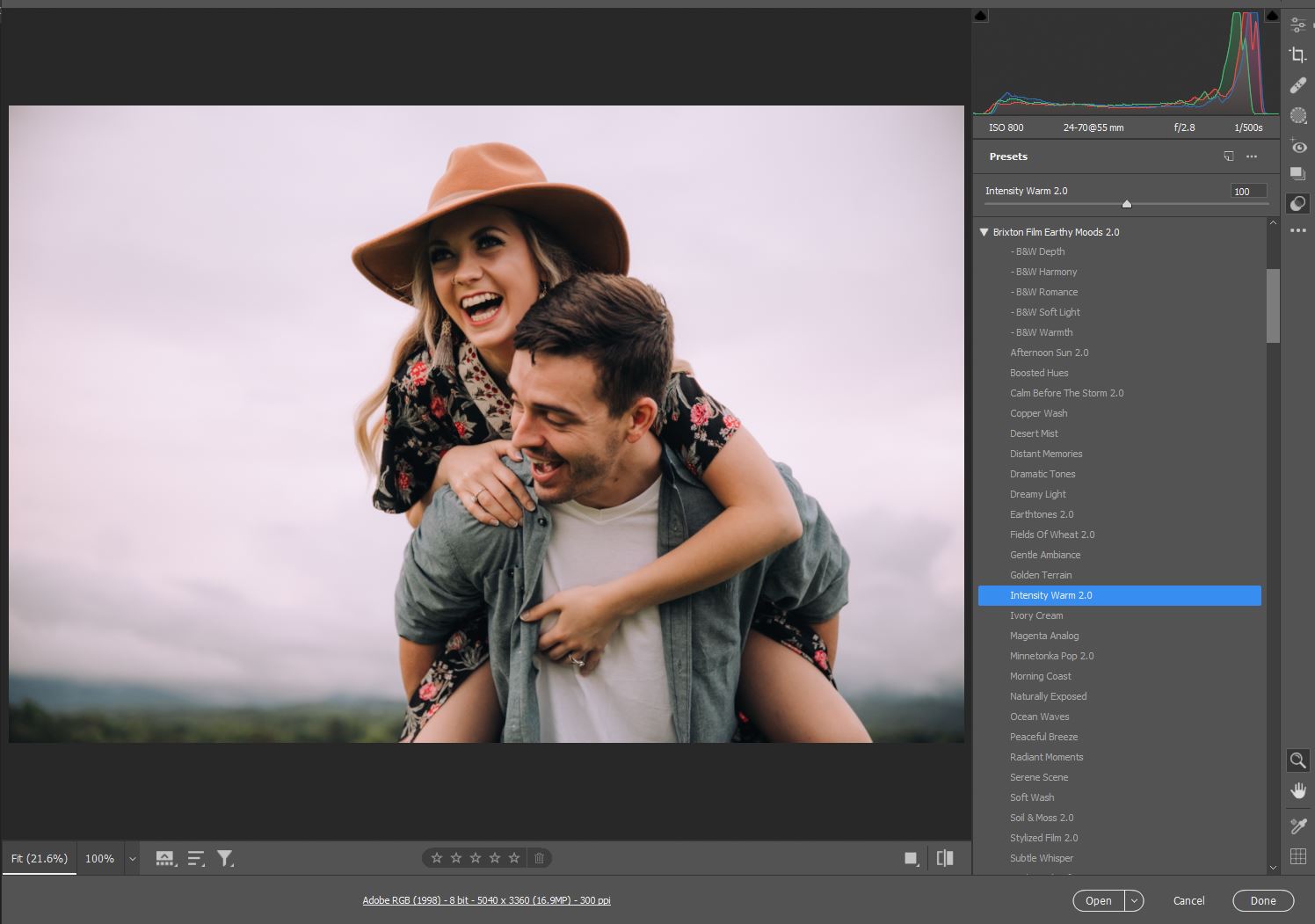Open the zoom level dropdown arrow
The width and height of the screenshot is (1315, 924).
pos(132,859)
